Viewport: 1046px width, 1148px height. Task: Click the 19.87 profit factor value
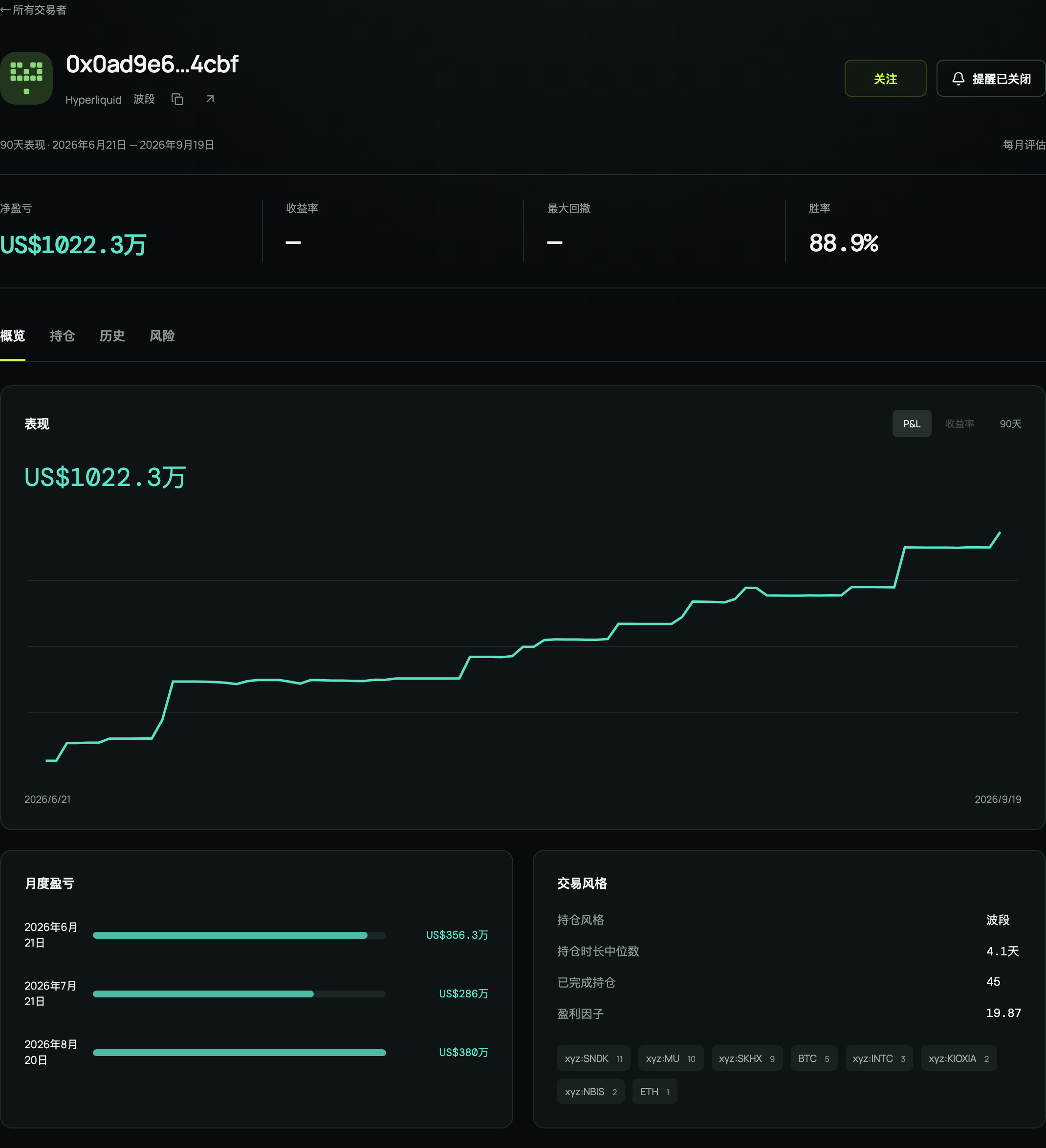tap(1003, 1013)
